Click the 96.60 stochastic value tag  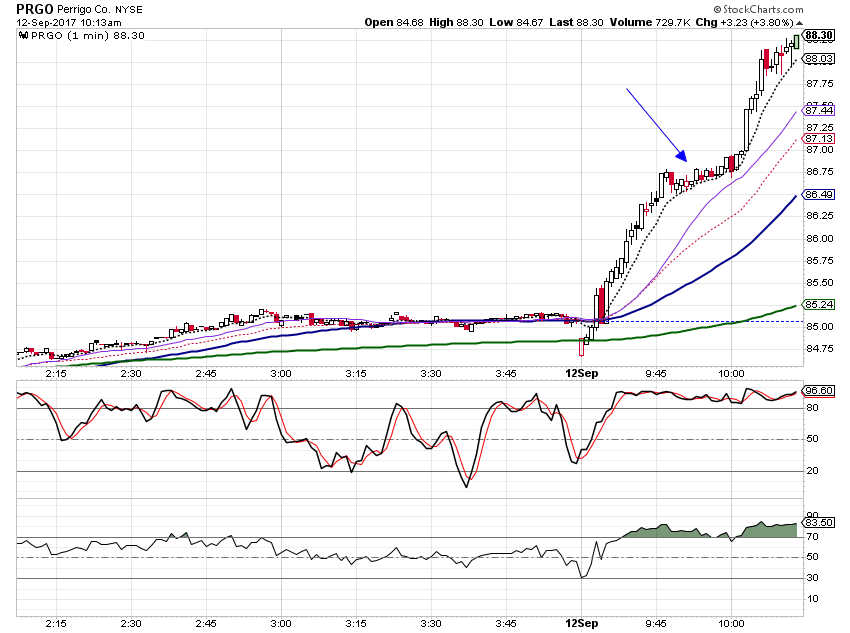coord(819,391)
